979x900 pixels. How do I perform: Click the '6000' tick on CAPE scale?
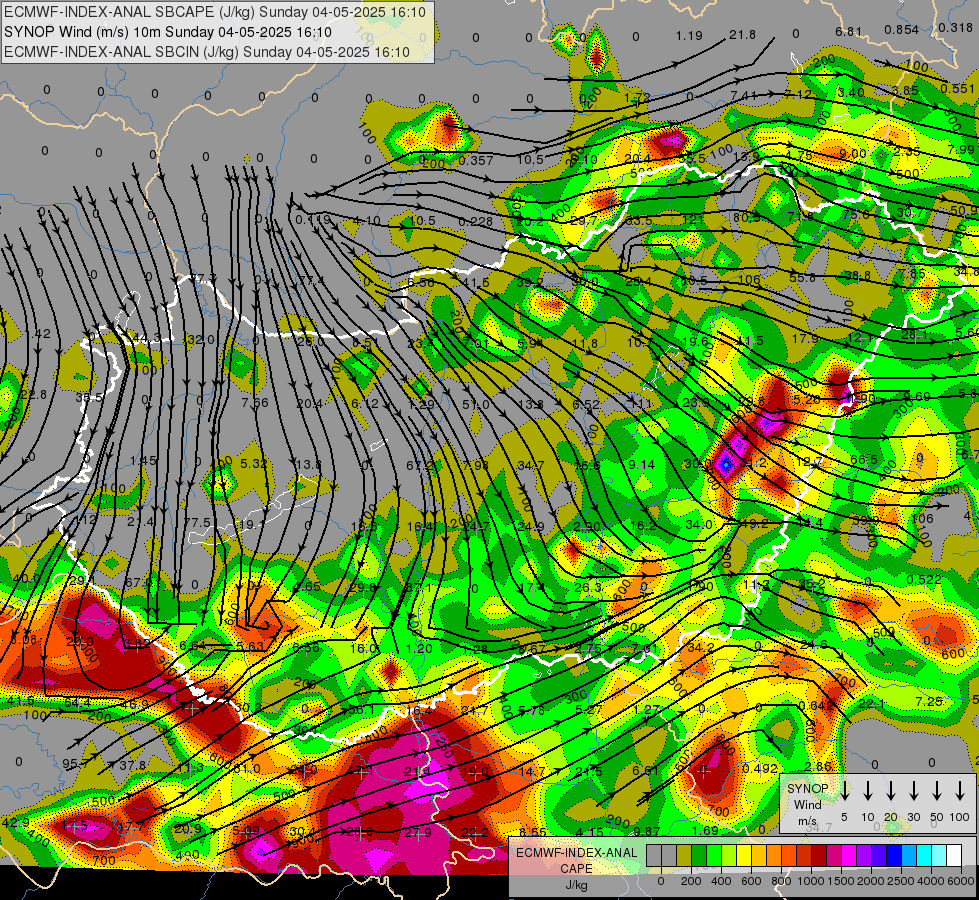click(960, 881)
